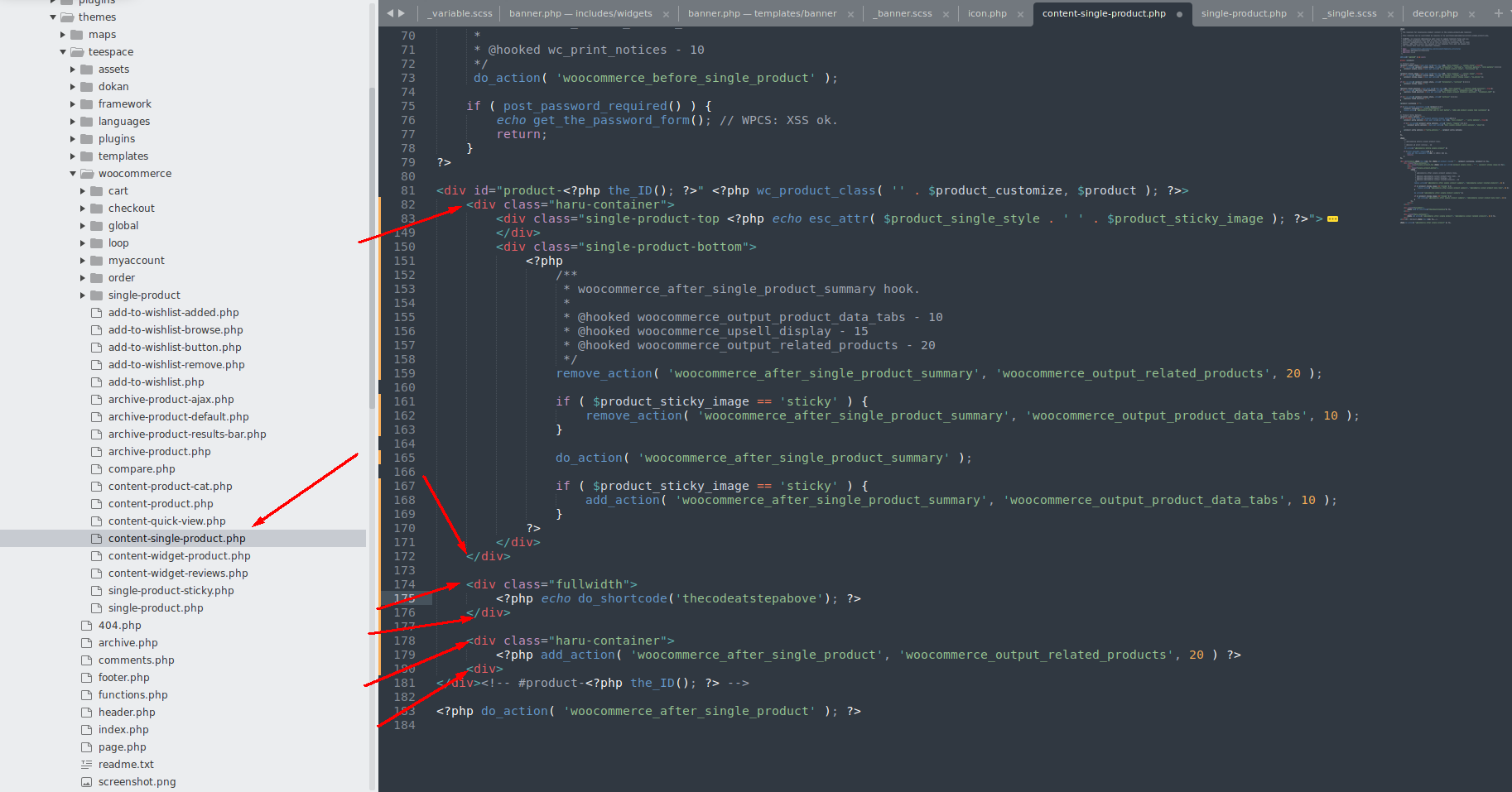Click the order folder icon
Image resolution: width=1512 pixels, height=792 pixels.
coord(97,278)
